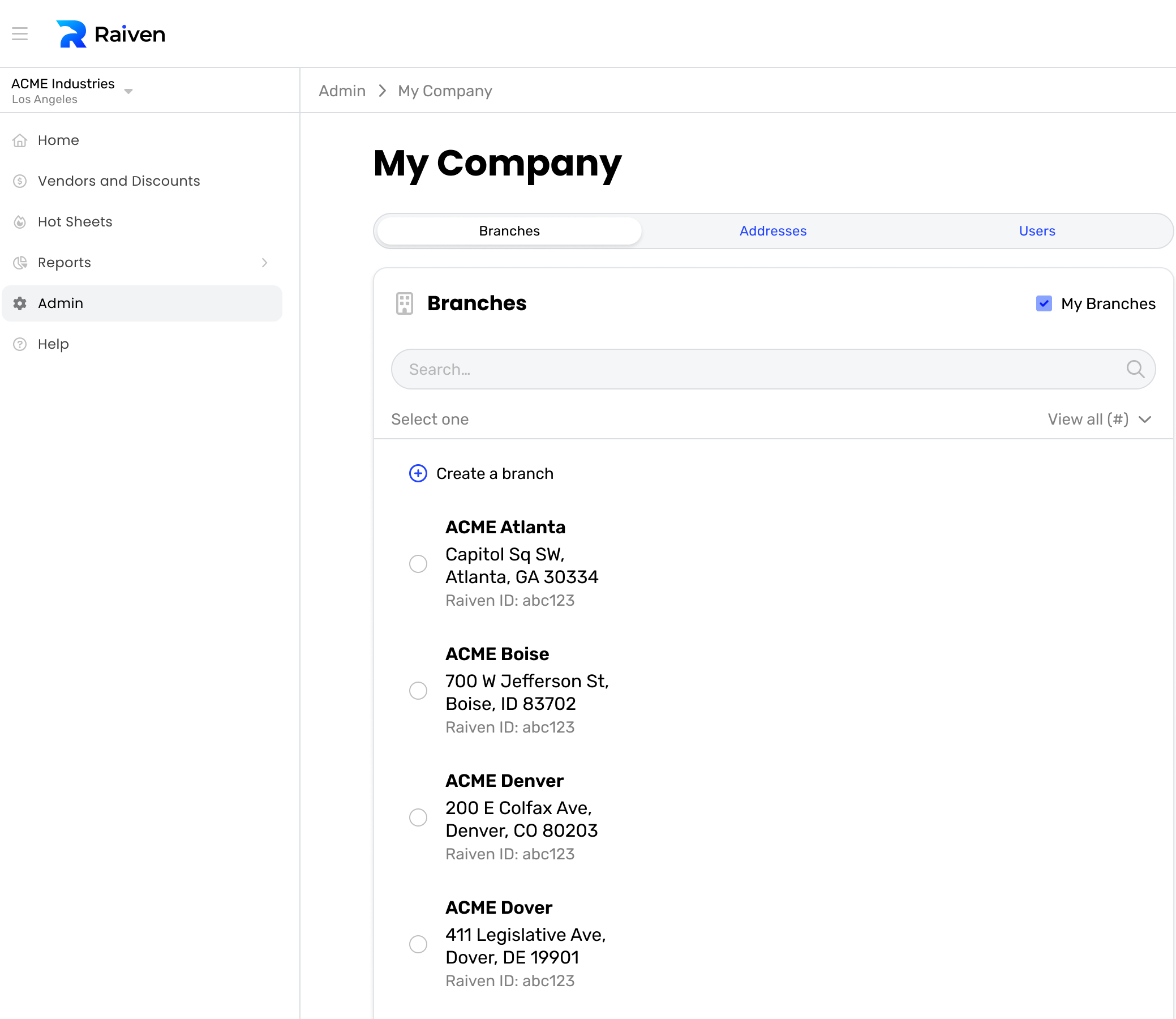The width and height of the screenshot is (1176, 1019).
Task: Expand the Reports submenu chevron
Action: click(264, 263)
